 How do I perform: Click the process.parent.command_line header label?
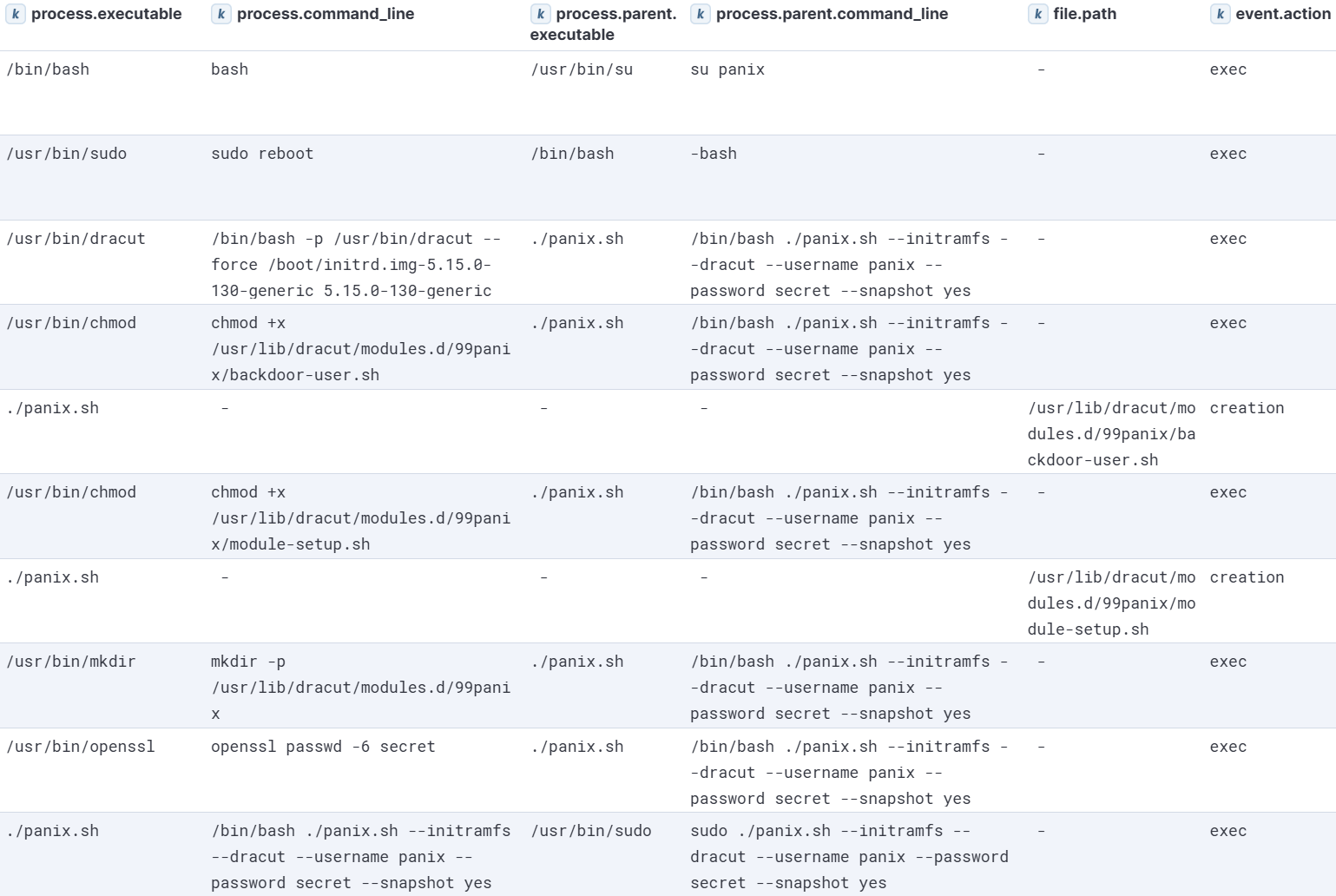[x=832, y=14]
